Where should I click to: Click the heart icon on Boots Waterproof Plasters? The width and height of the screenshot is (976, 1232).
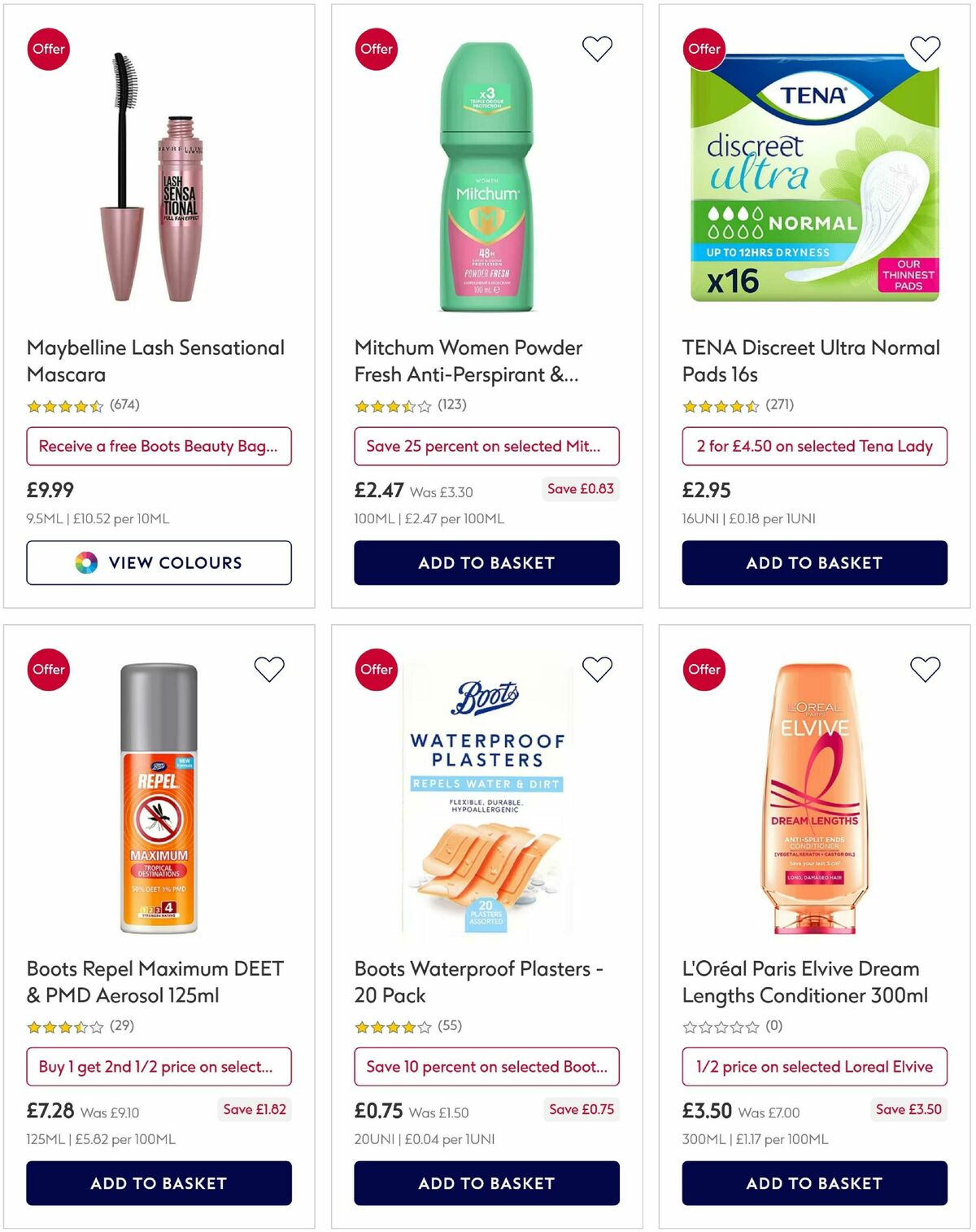598,669
